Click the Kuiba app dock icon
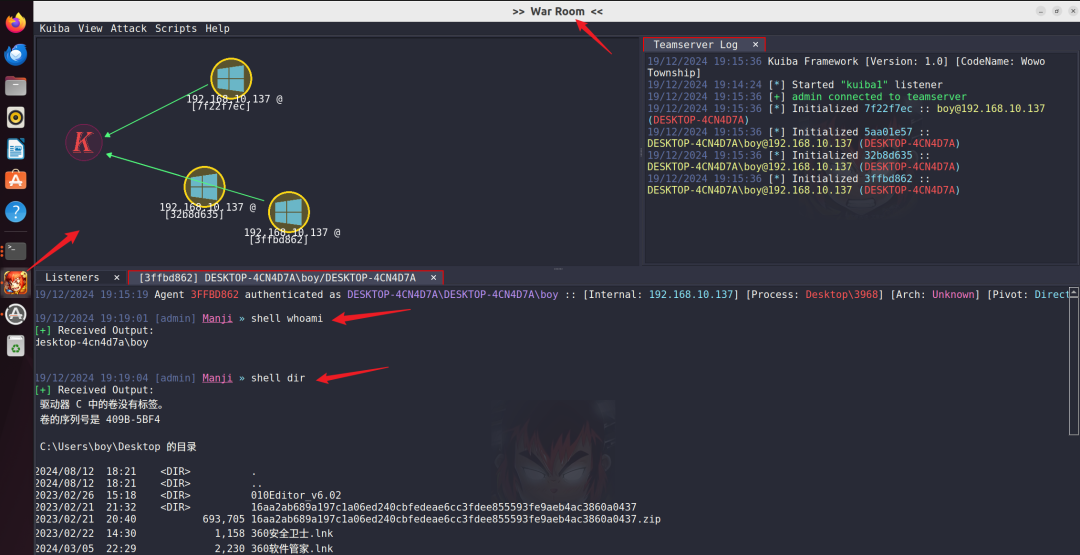The image size is (1080, 555). coord(16,282)
